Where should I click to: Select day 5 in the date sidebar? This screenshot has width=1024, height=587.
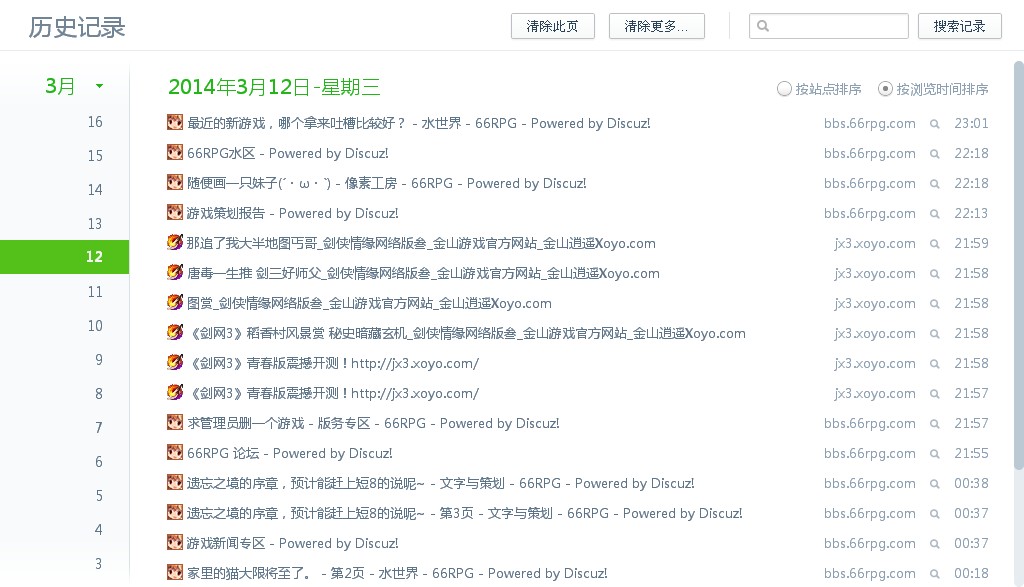pos(99,496)
